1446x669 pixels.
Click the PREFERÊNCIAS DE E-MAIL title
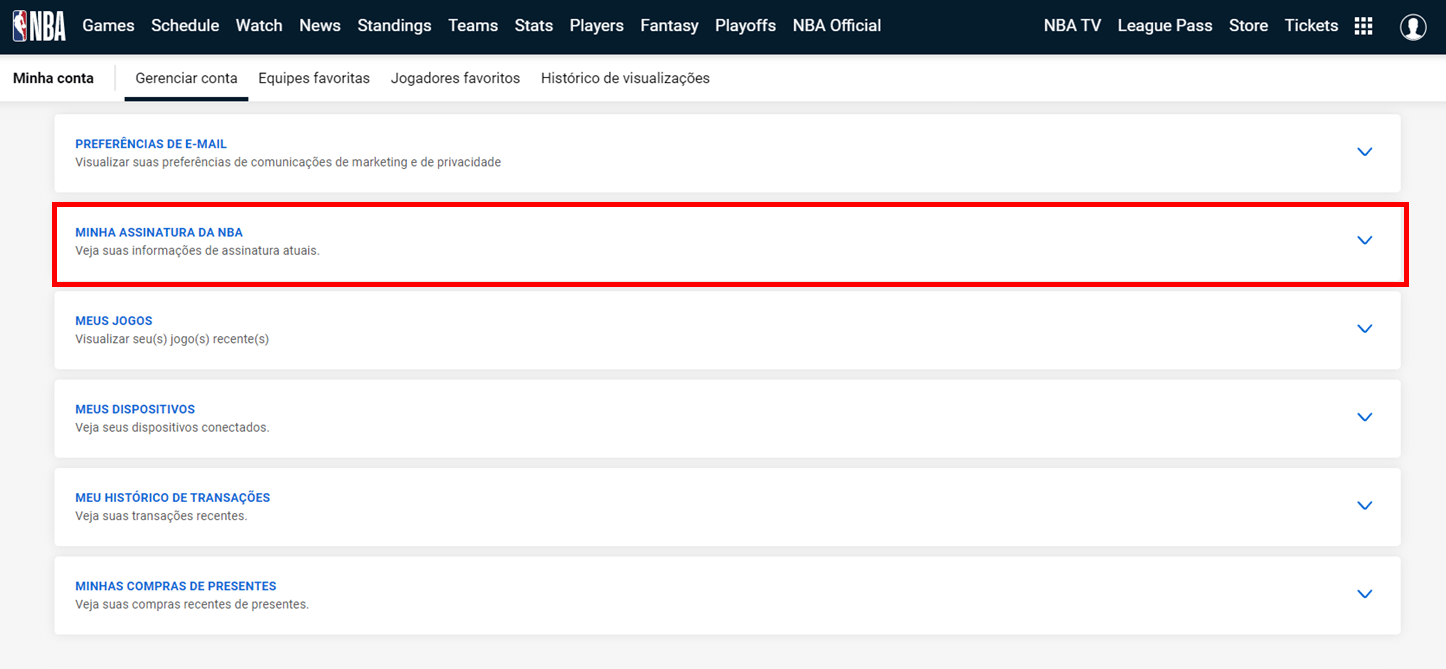(x=151, y=144)
